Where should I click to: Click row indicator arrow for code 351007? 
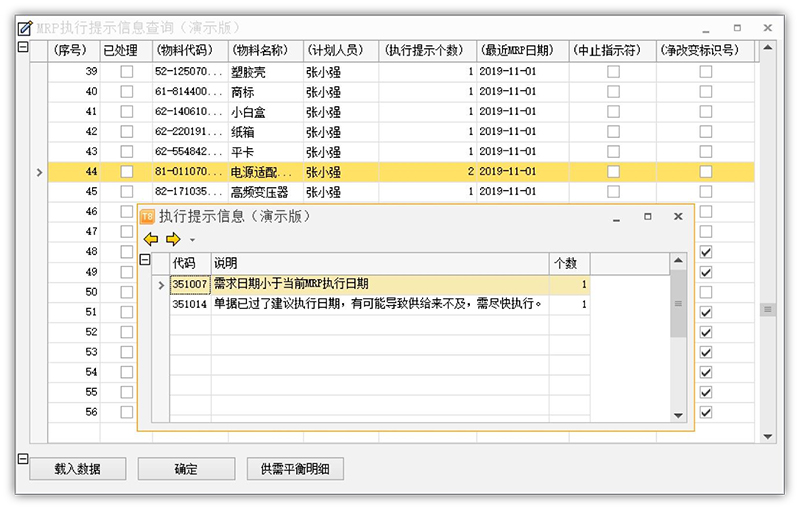coord(161,285)
